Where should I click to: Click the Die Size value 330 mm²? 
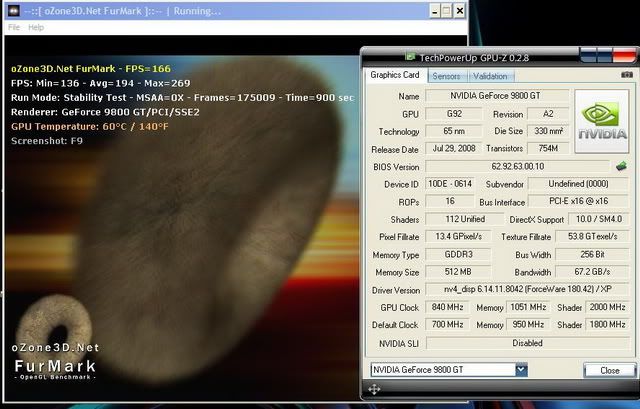click(x=548, y=131)
